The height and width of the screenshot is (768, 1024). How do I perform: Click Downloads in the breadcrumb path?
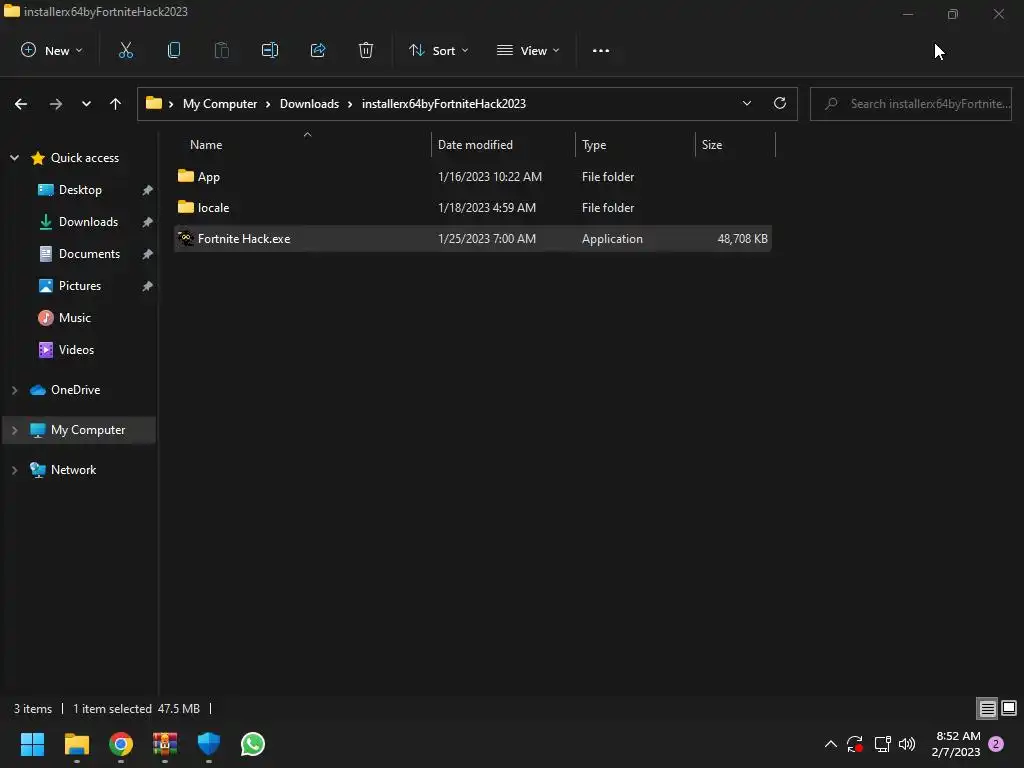point(310,104)
